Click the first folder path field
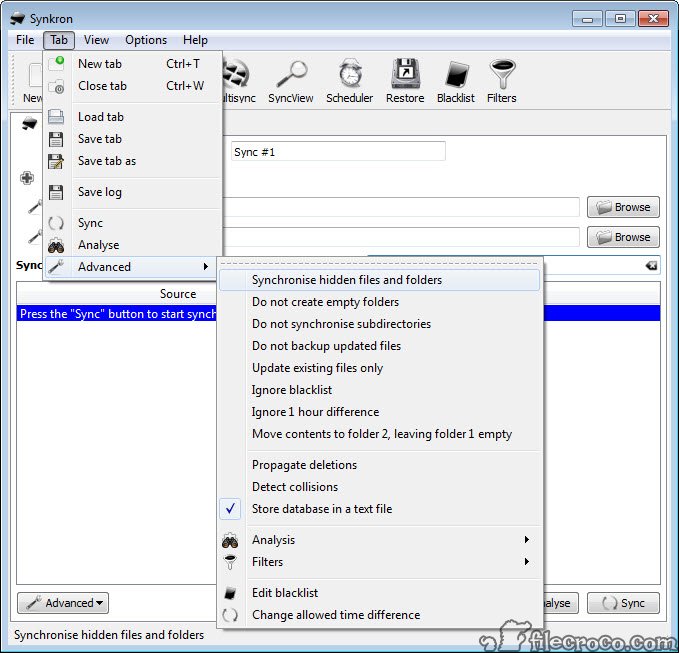This screenshot has height=653, width=679. (401, 207)
